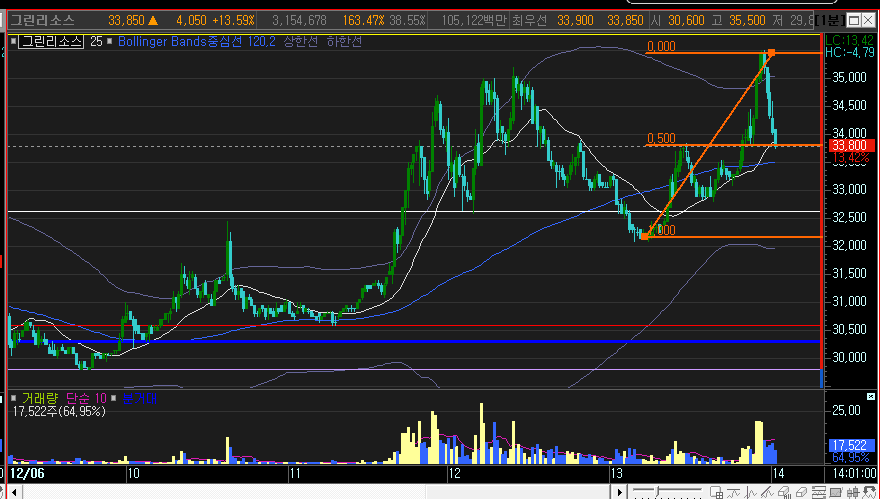Select the Fibonacci 0.000 level line
The height and width of the screenshot is (499, 880).
click(x=732, y=53)
